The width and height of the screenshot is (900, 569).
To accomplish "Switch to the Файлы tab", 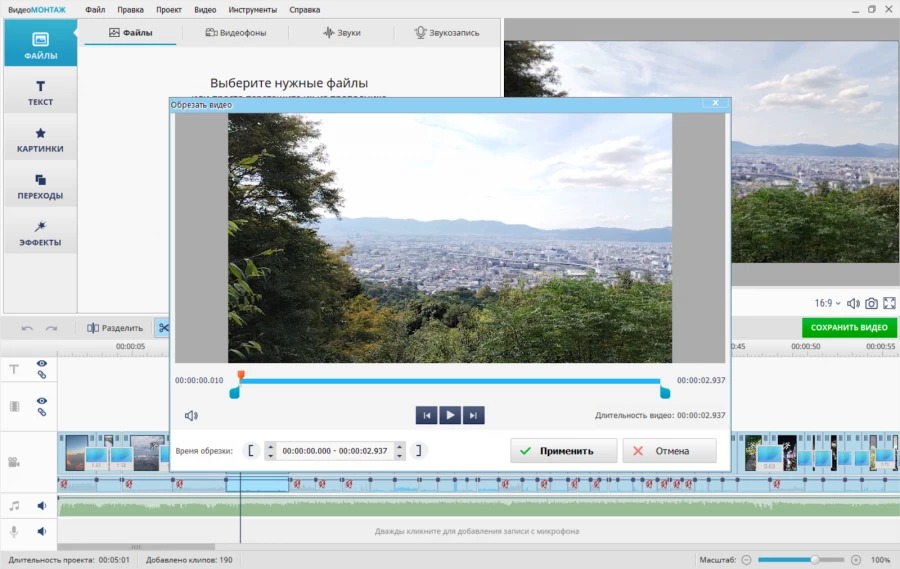I will click(x=131, y=33).
